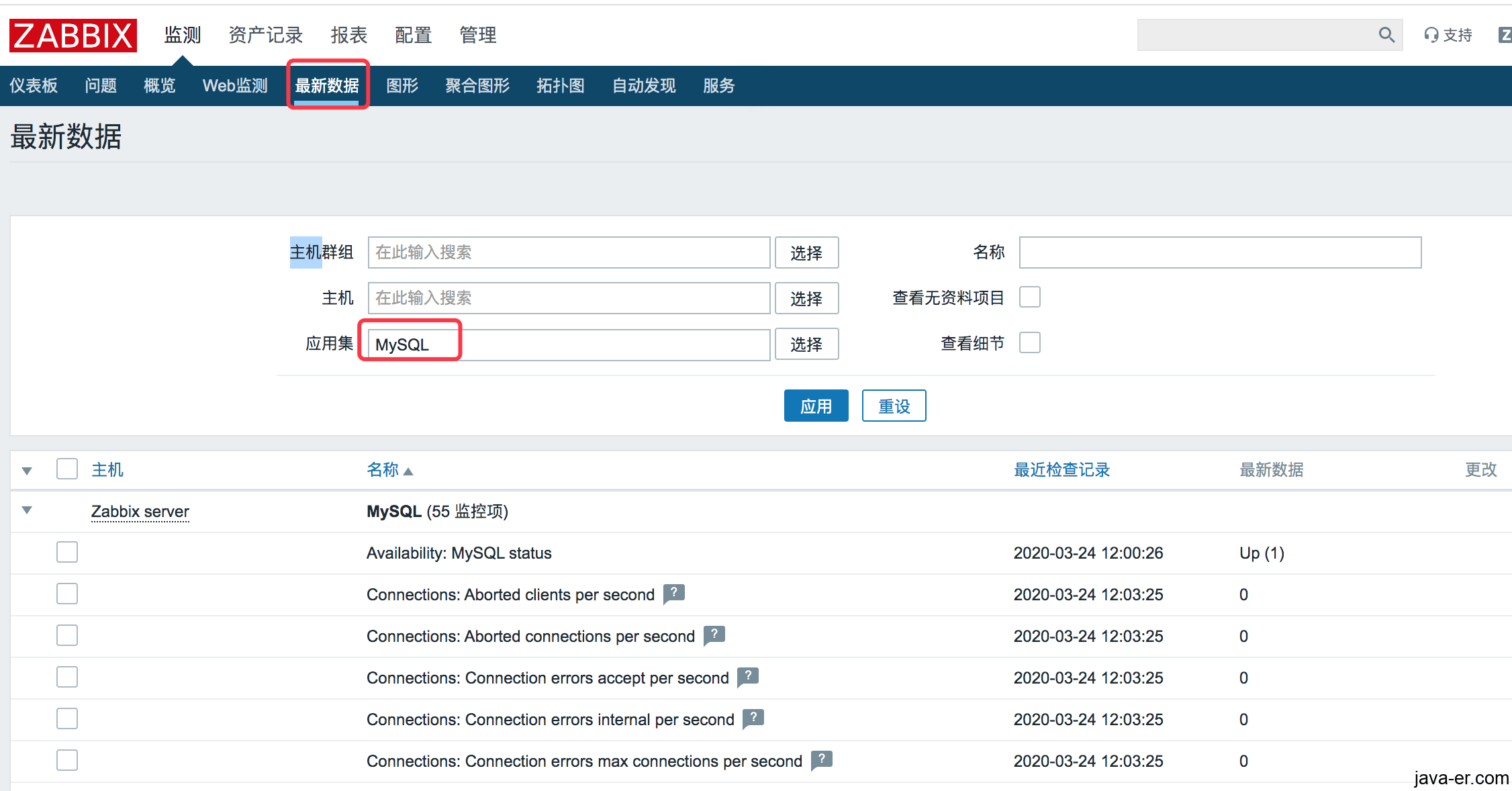Screen dimensions: 1512x791
Task: Click the ZABBIX logo
Action: pyautogui.click(x=73, y=35)
